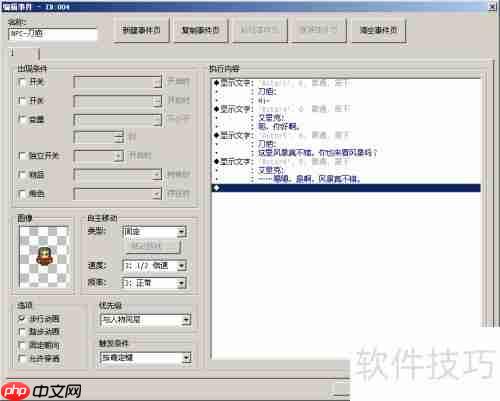Enable the 物品 condition checkbox
This screenshot has width=500, height=401.
tap(22, 174)
